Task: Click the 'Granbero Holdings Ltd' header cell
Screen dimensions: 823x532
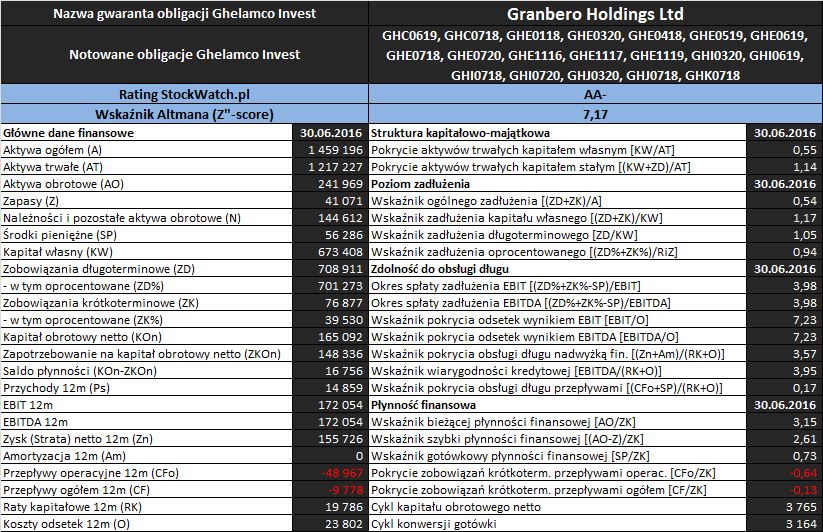Action: point(595,14)
